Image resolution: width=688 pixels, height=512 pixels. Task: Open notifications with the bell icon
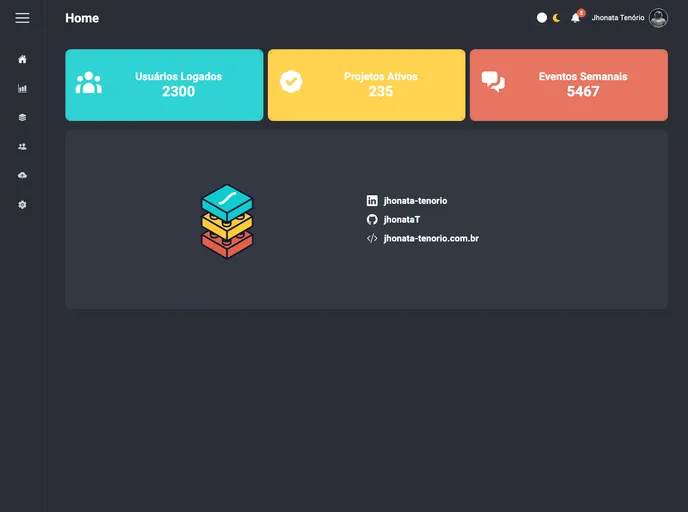[x=575, y=18]
